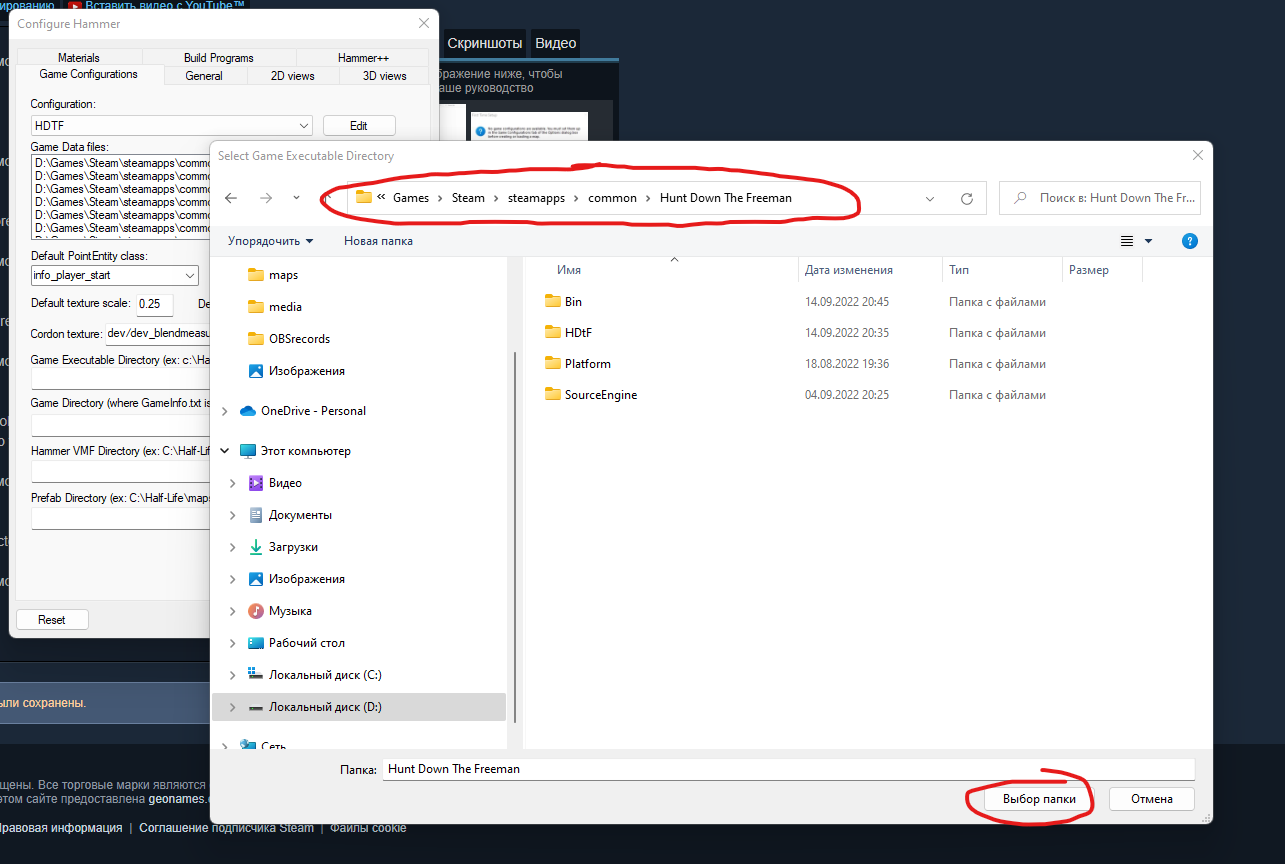Open address bar history dropdown

[932, 198]
